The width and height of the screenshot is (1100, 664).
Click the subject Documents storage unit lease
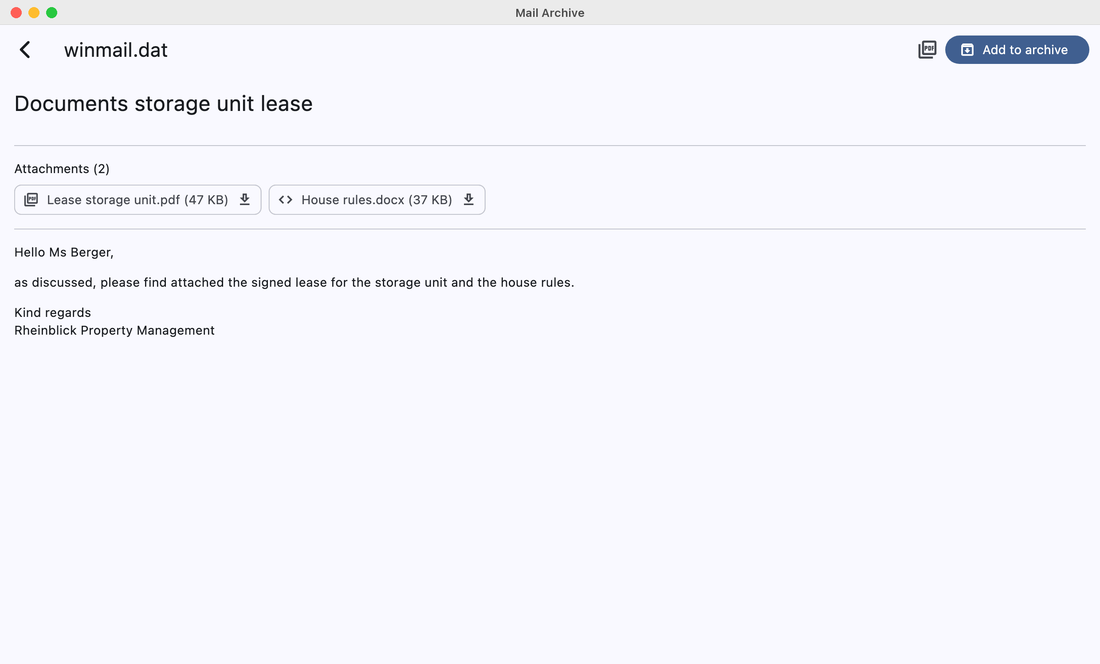point(163,104)
